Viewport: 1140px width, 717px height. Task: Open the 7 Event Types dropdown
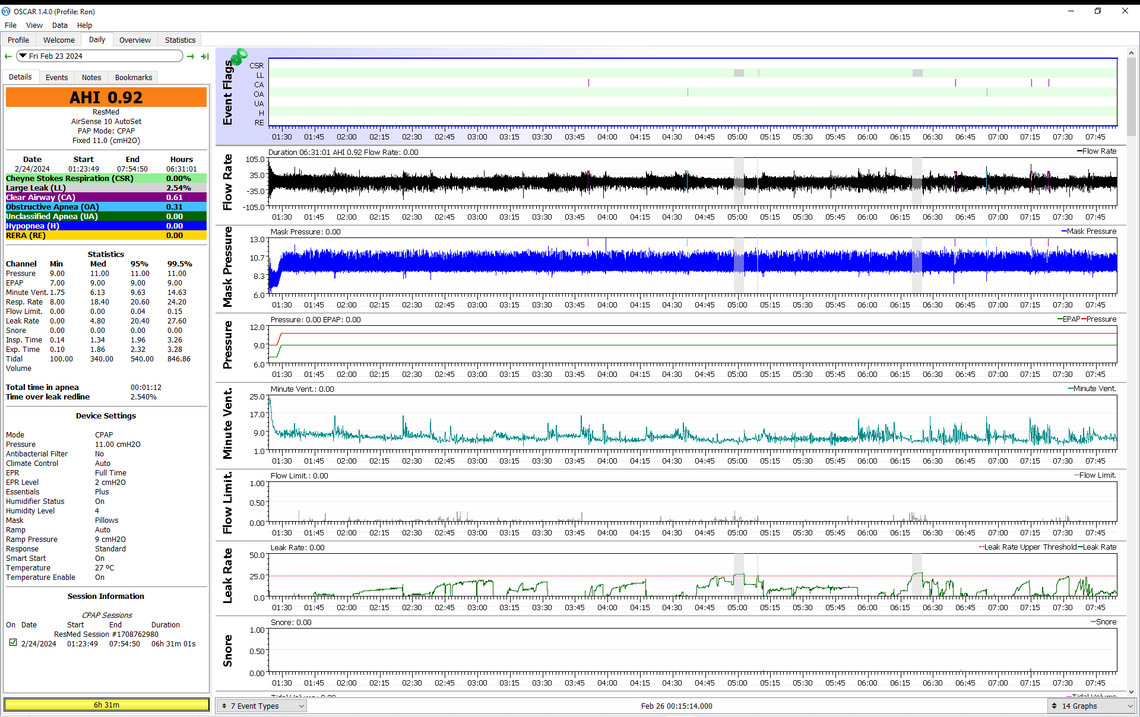coord(262,706)
